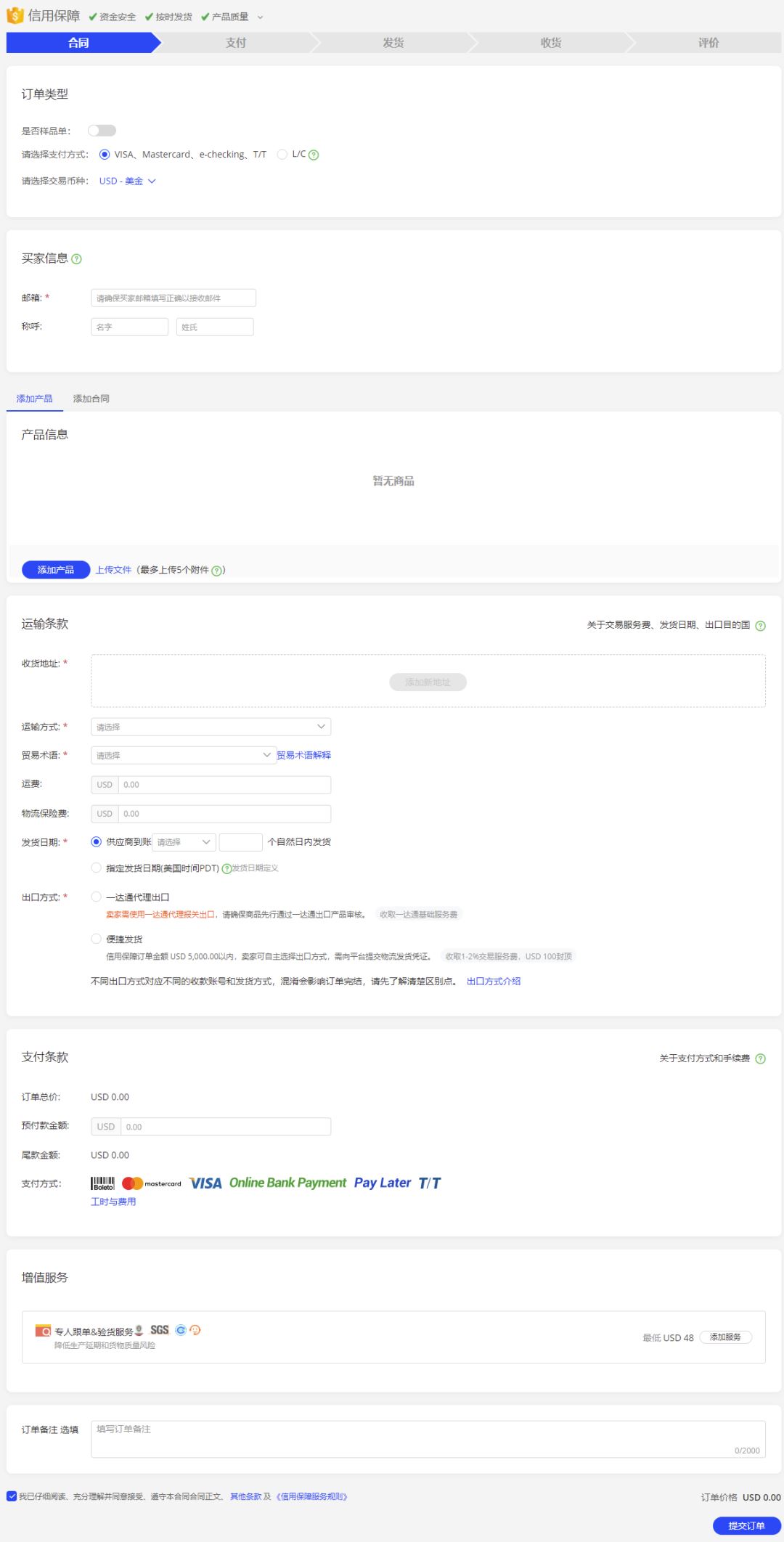Click the green check icon by 产品质量
784x1542 pixels.
click(x=205, y=17)
